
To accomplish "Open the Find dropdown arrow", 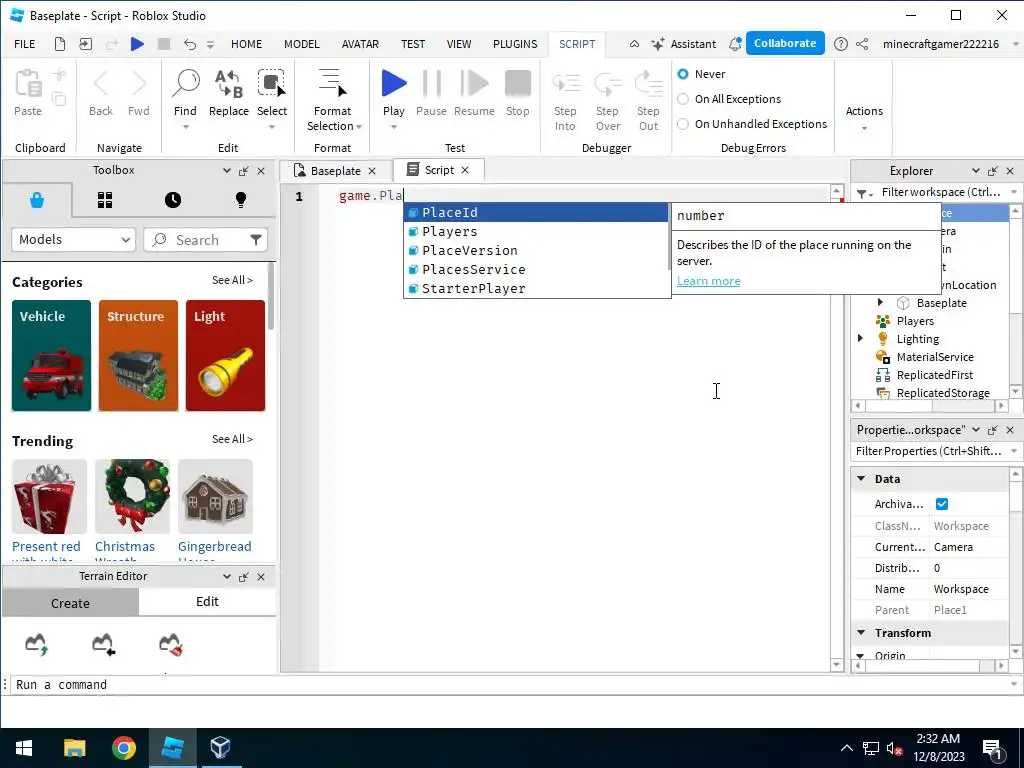I will pos(185,127).
